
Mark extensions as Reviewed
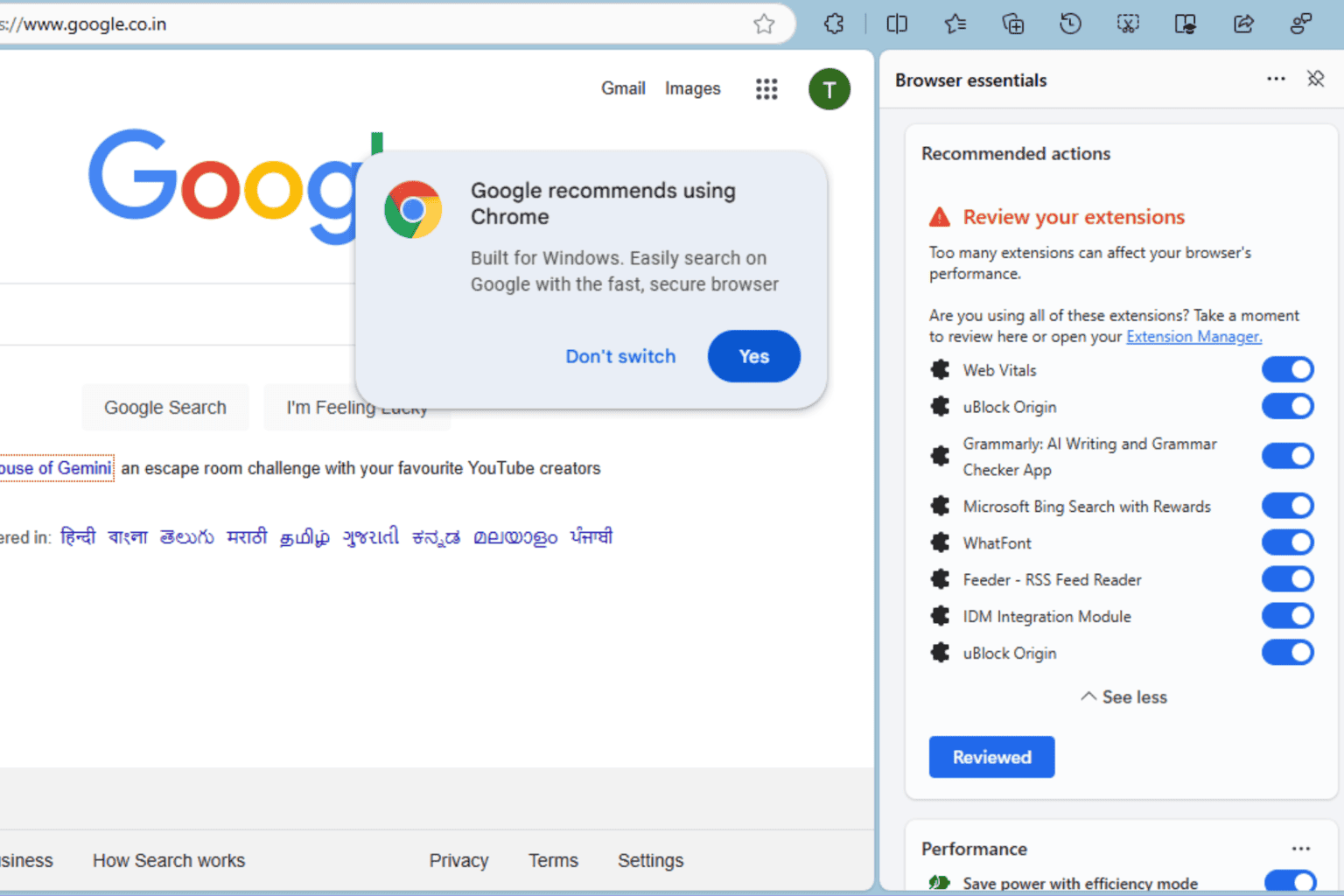coord(991,757)
